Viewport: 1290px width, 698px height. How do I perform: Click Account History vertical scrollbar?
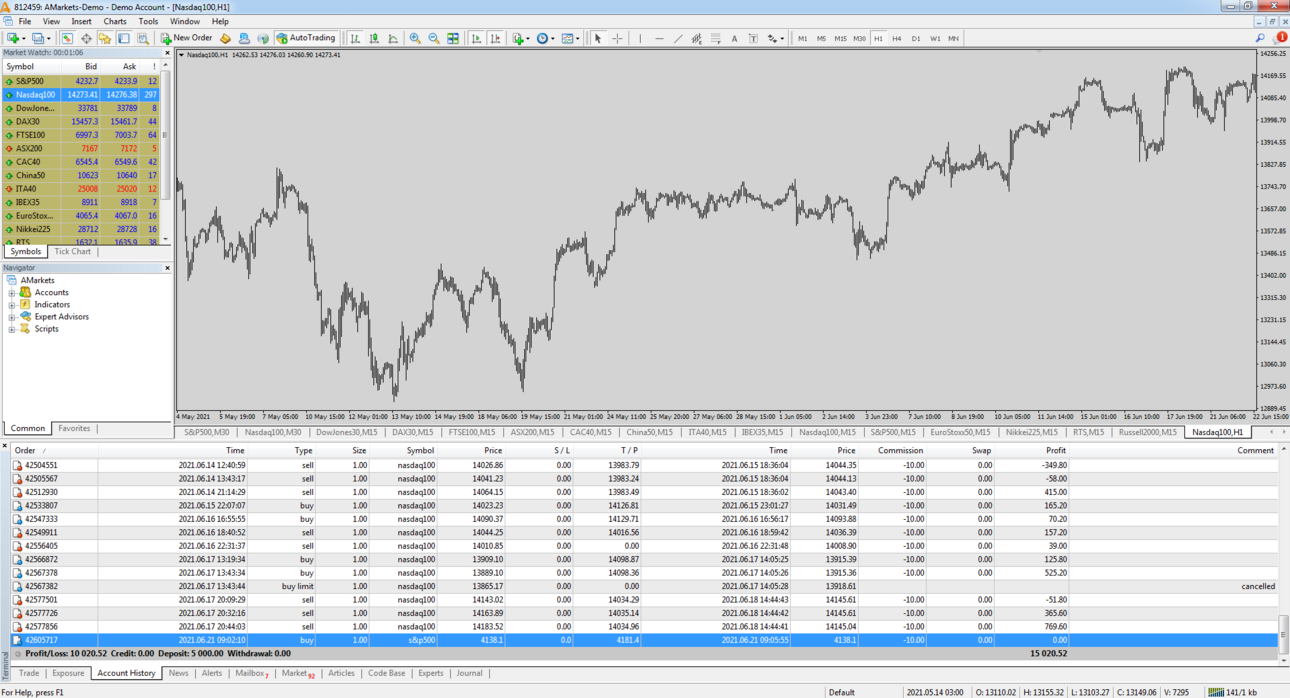click(x=1284, y=632)
